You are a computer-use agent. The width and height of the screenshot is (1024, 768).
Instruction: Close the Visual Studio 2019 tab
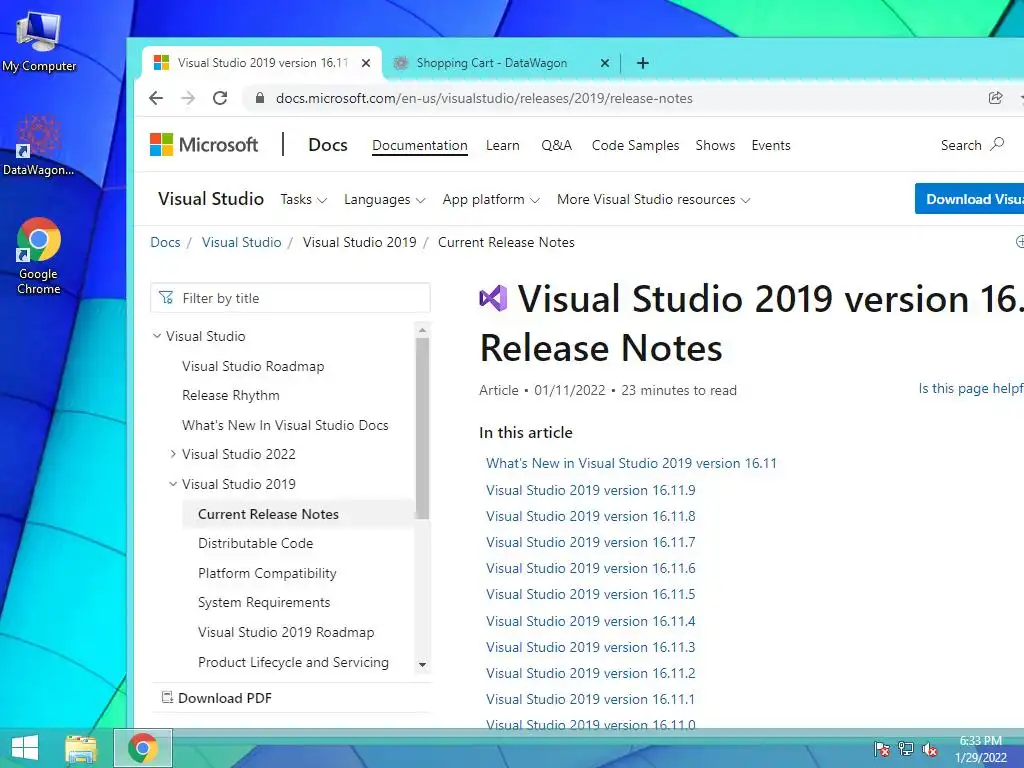tap(366, 63)
